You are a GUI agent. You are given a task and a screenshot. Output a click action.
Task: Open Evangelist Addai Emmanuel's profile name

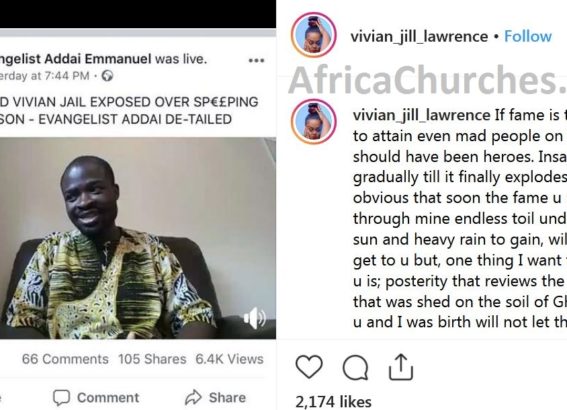coord(76,59)
